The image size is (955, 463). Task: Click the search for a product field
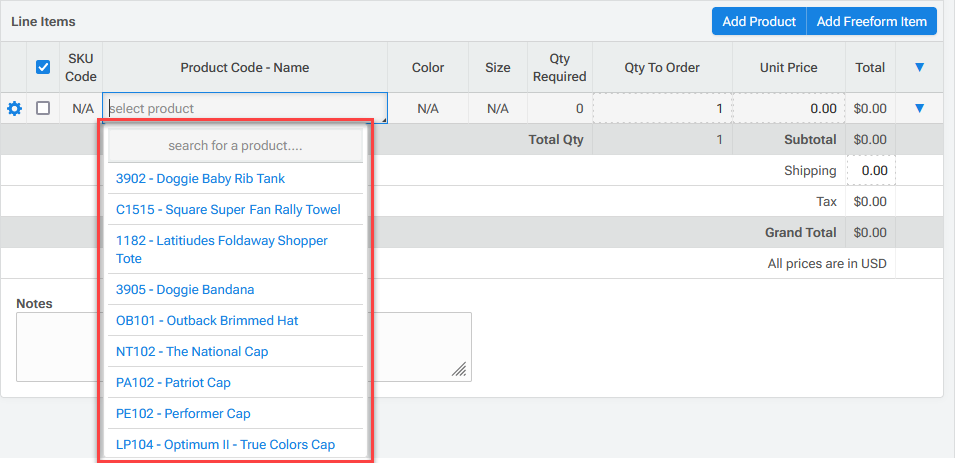click(x=235, y=146)
